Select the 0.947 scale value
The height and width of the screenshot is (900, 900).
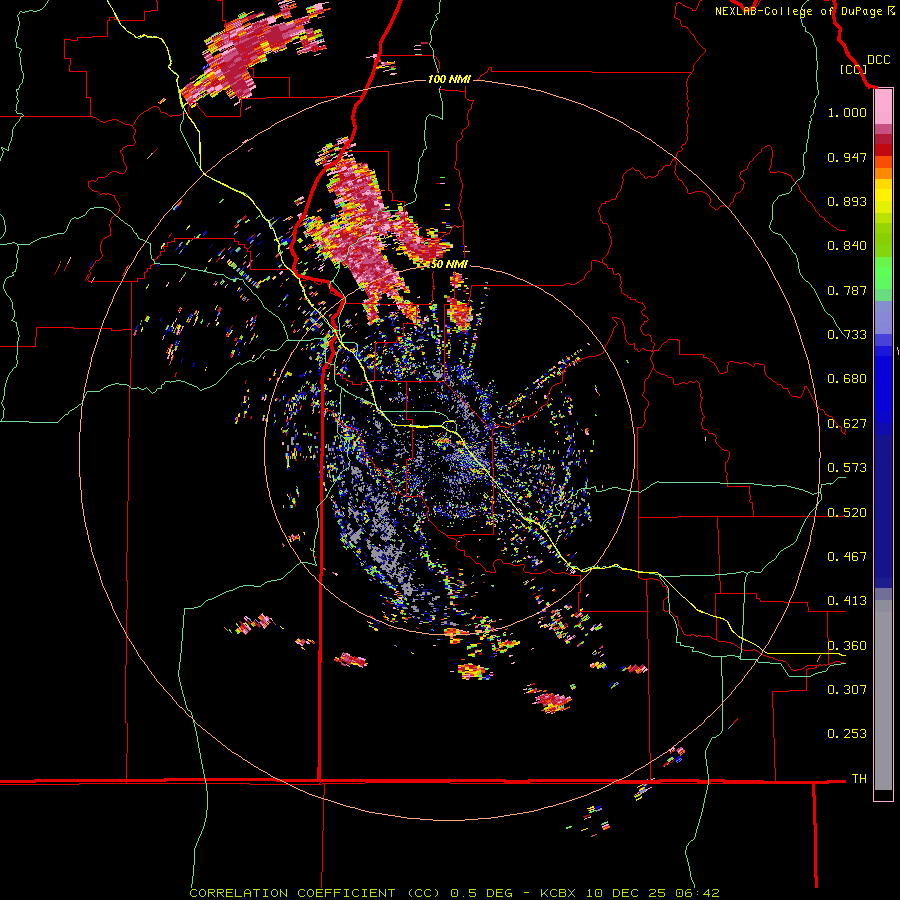click(x=847, y=157)
